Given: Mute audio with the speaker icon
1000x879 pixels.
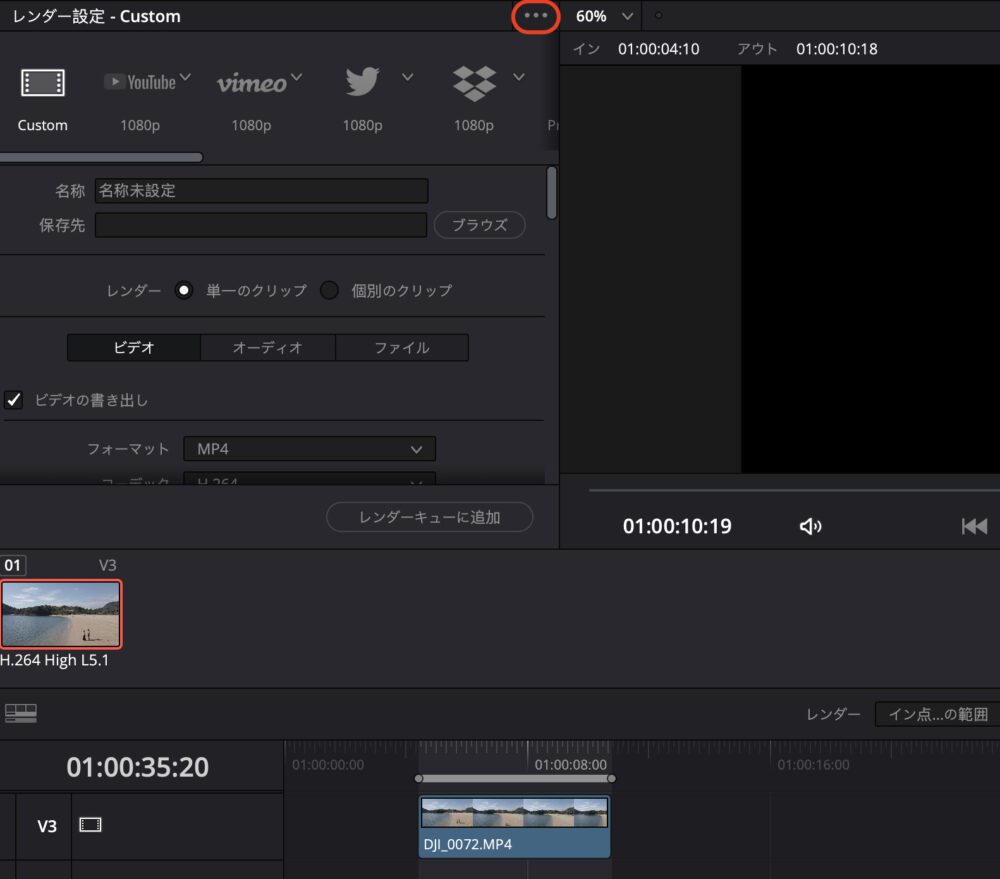Looking at the screenshot, I should 810,526.
